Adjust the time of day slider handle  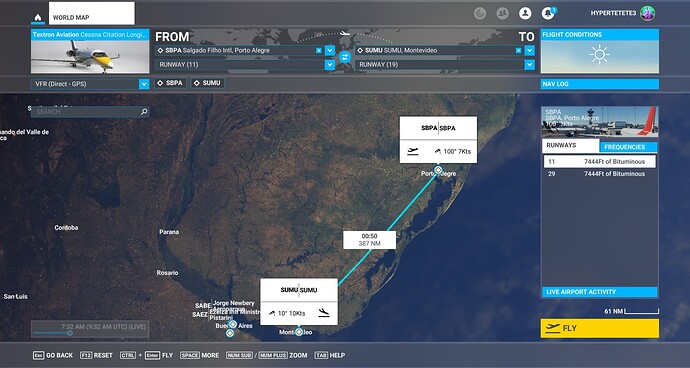70,333
